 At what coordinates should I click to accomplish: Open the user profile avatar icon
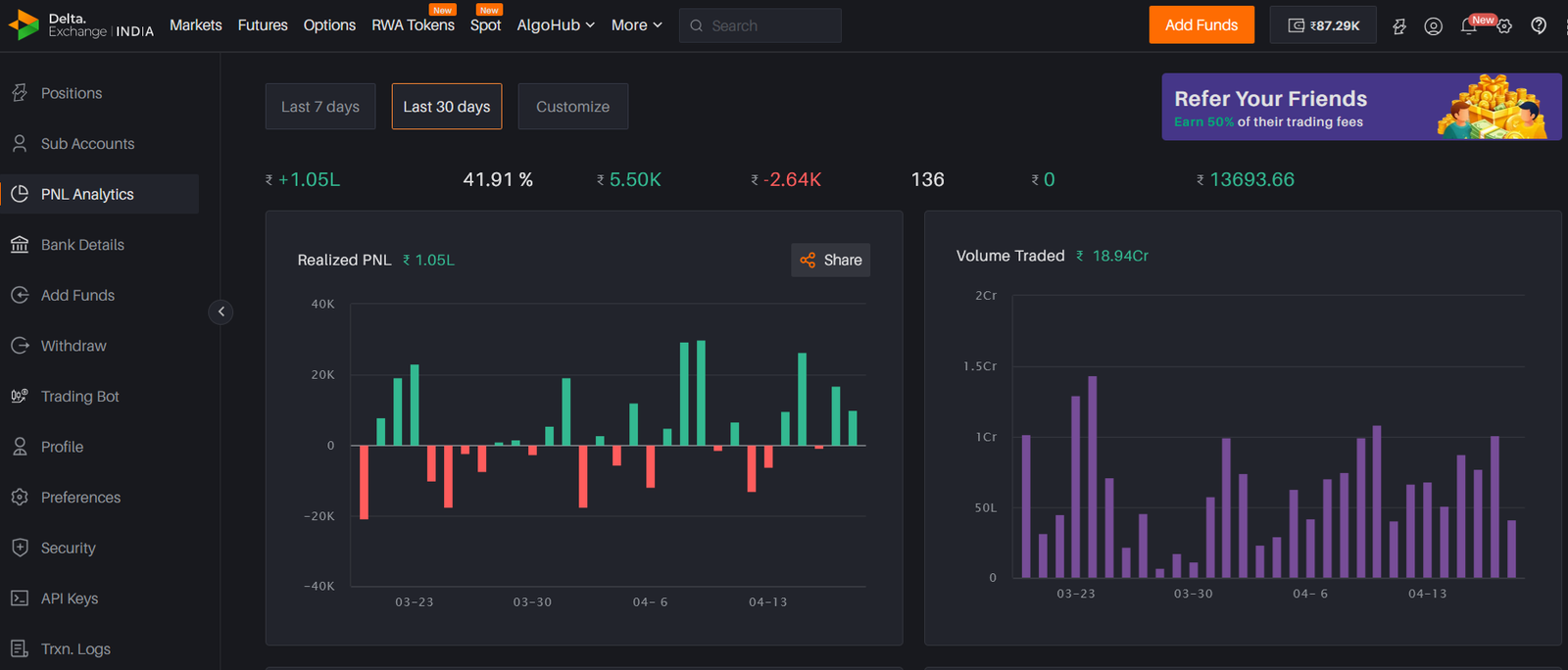pyautogui.click(x=1433, y=26)
